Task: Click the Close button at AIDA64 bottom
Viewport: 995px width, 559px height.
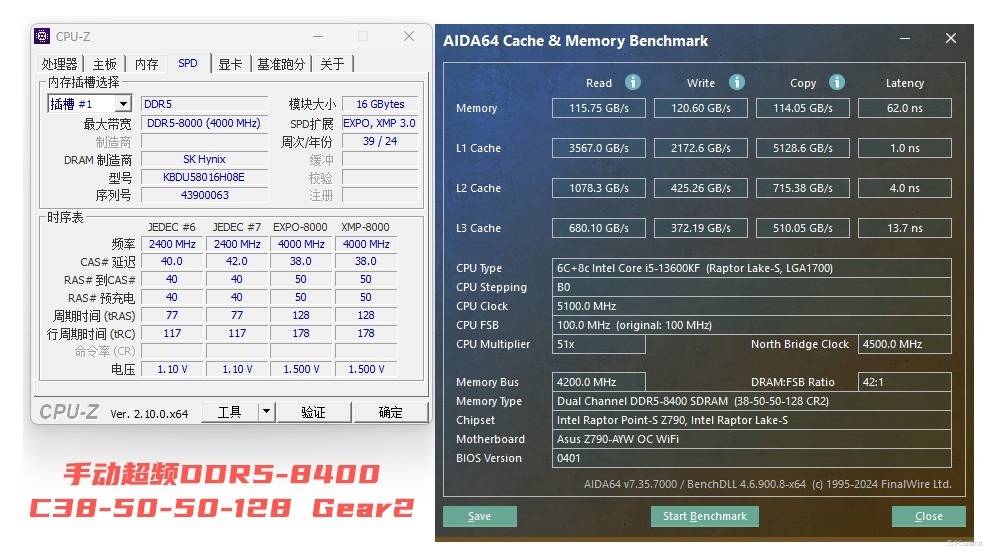Action: point(928,516)
